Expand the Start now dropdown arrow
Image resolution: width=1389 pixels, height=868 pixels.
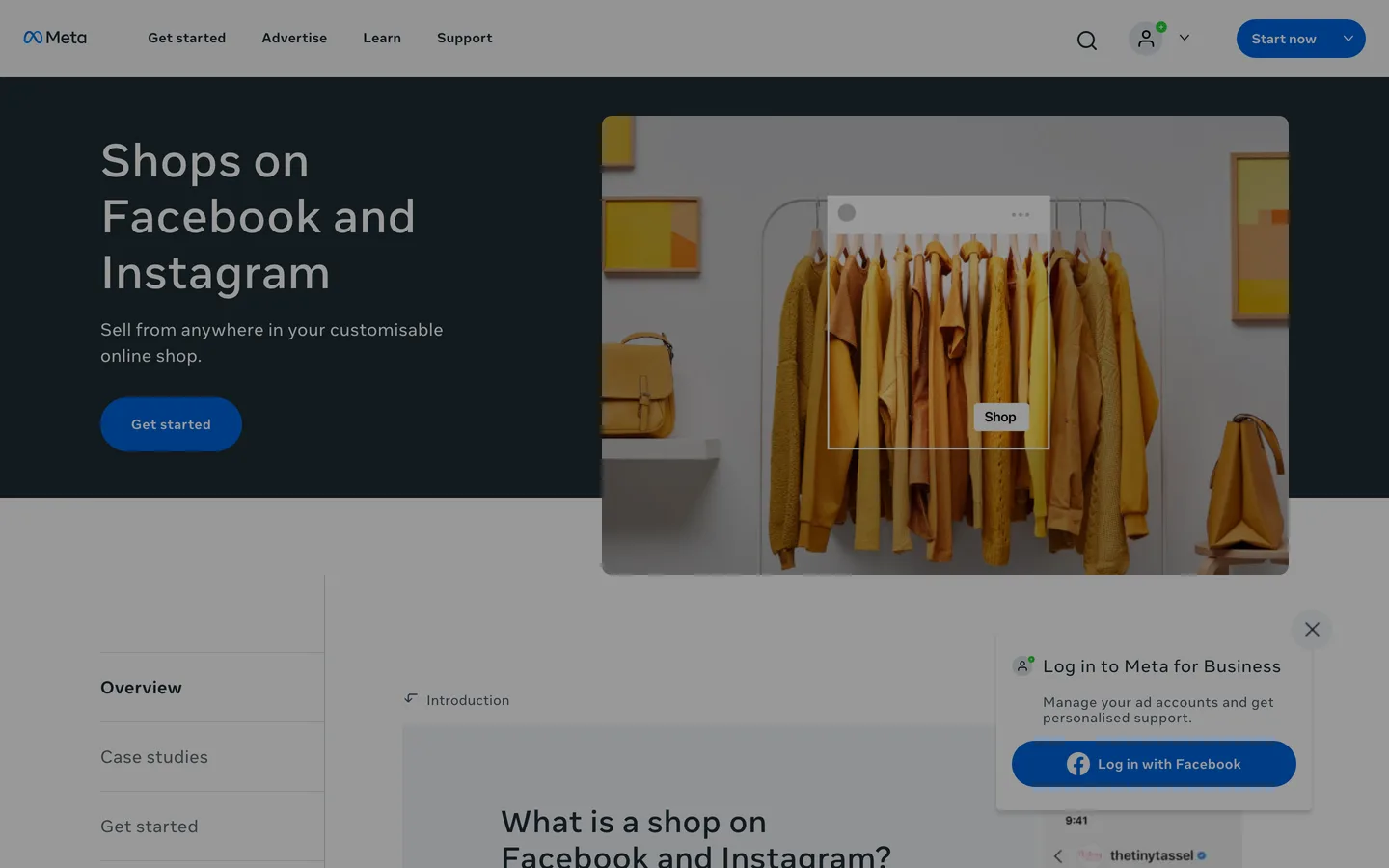point(1348,39)
